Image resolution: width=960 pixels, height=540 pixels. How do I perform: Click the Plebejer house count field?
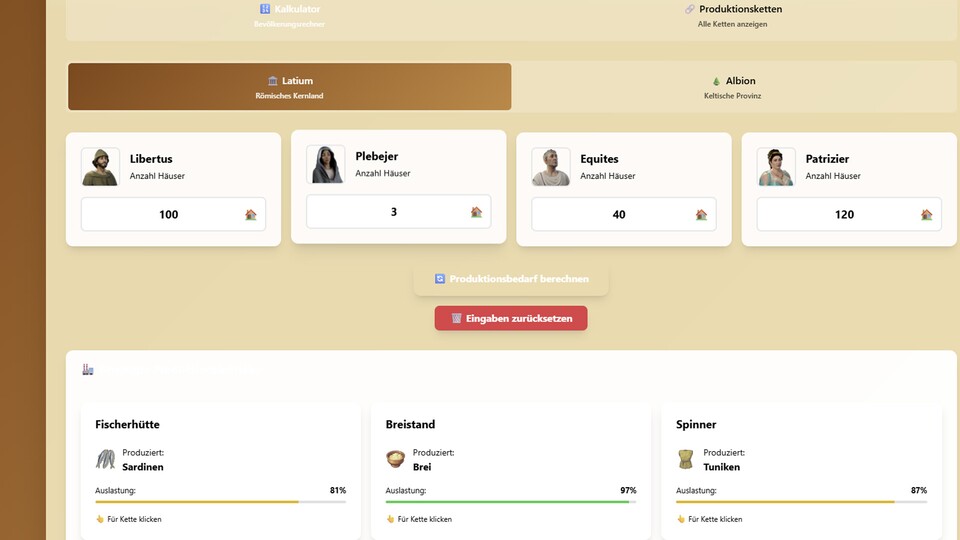click(385, 212)
